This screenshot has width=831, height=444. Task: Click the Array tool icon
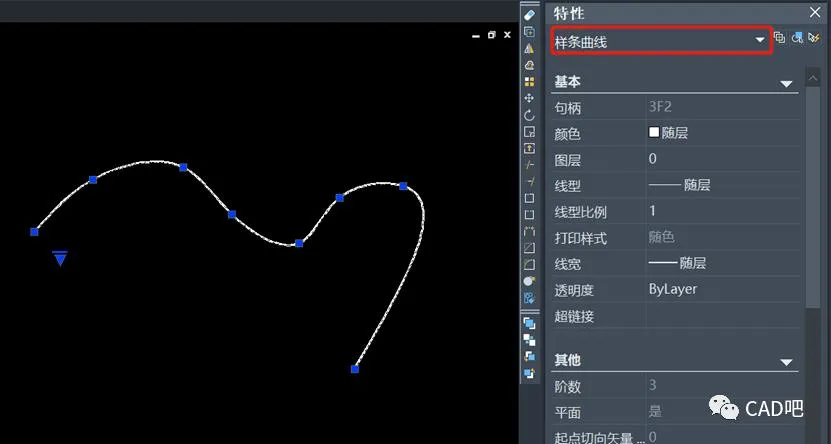coord(529,81)
